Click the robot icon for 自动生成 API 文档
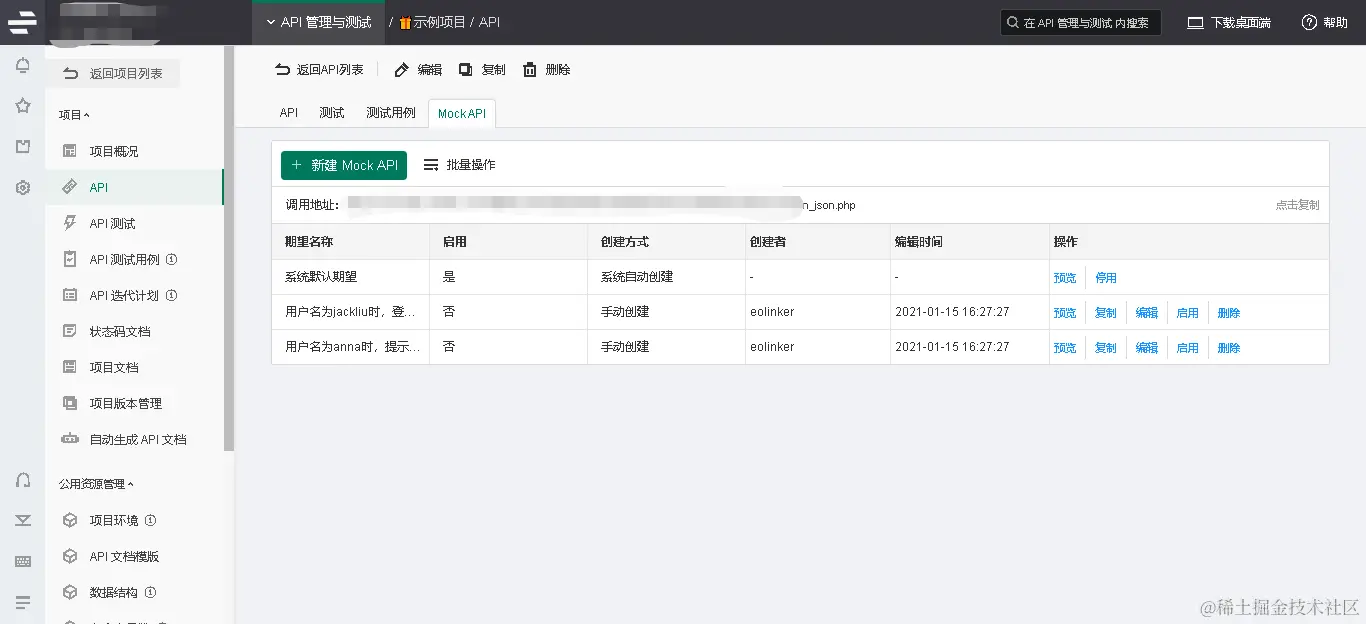The image size is (1366, 624). (x=70, y=439)
